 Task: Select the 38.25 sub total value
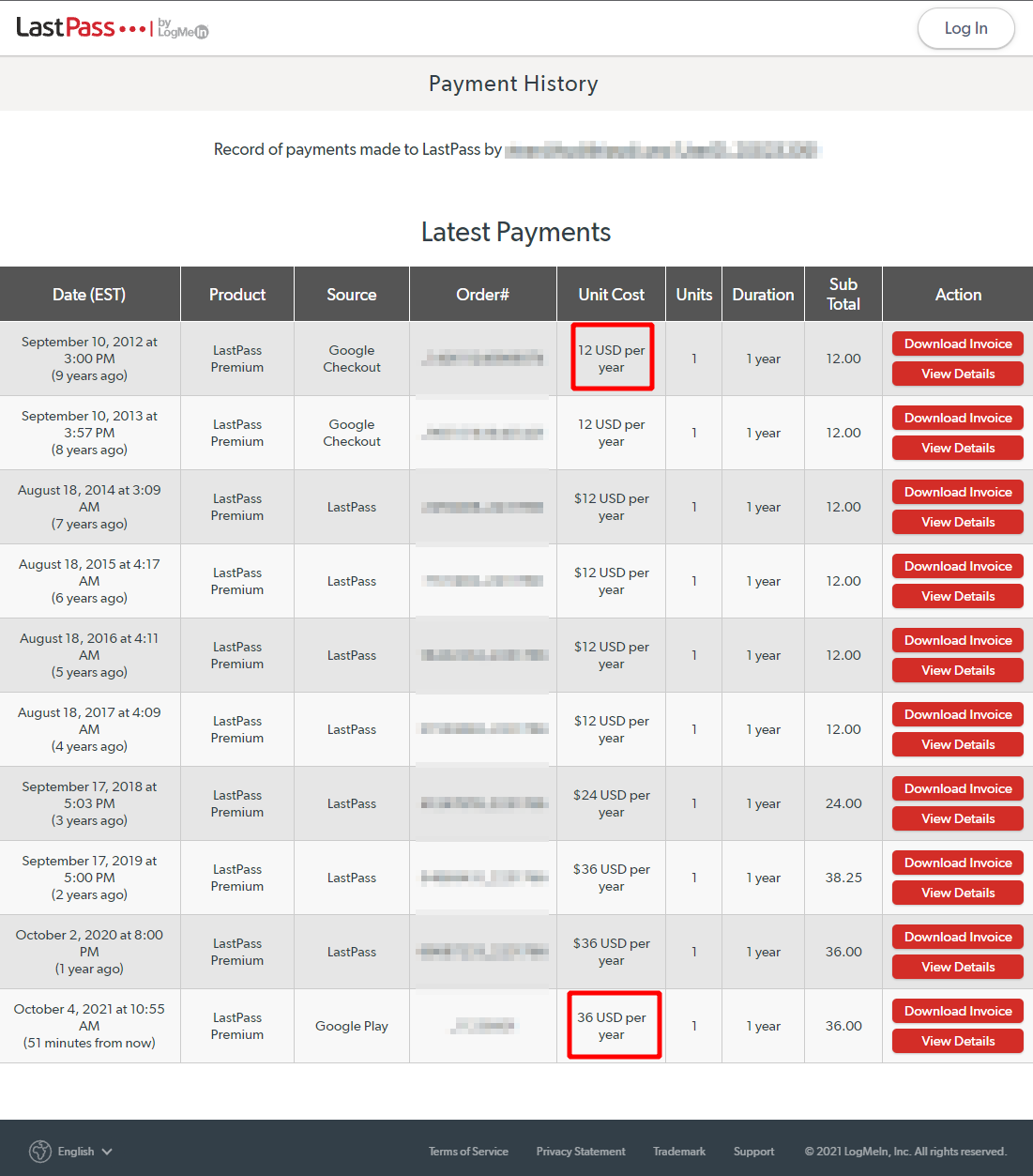tap(843, 878)
